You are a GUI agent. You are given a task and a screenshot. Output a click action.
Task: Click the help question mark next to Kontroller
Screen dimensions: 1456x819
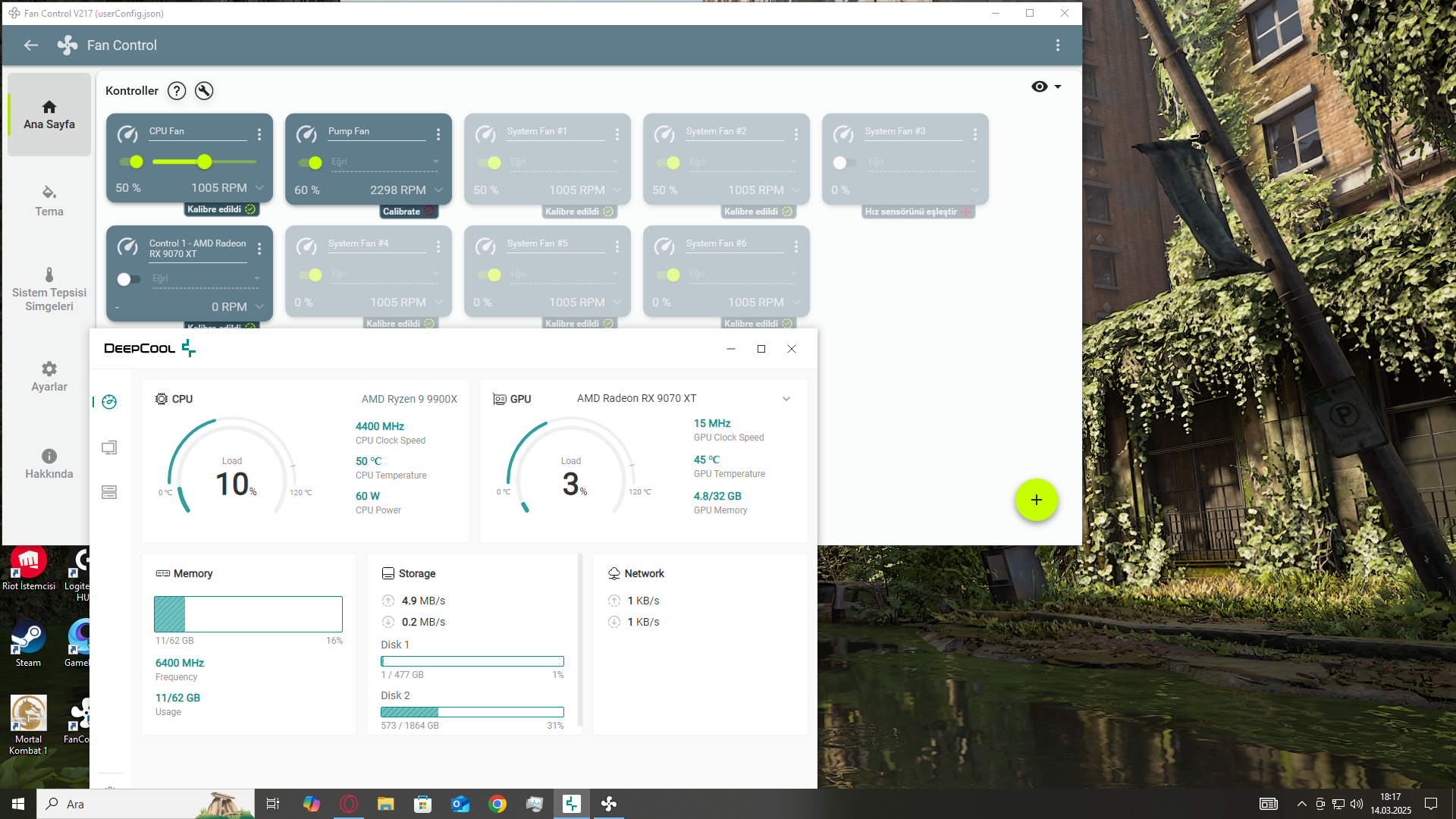pyautogui.click(x=177, y=91)
